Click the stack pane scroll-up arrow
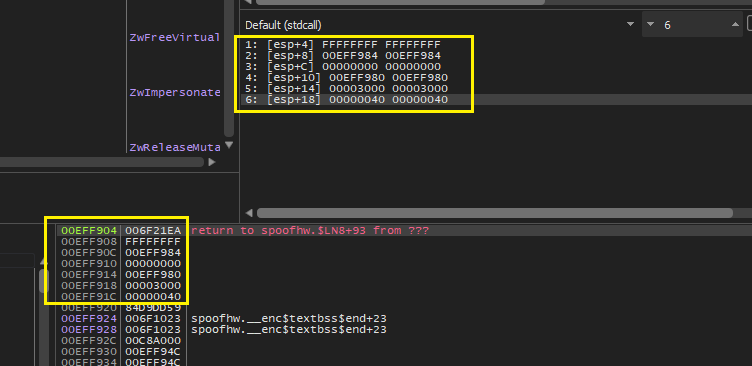The width and height of the screenshot is (752, 366). tap(44, 263)
